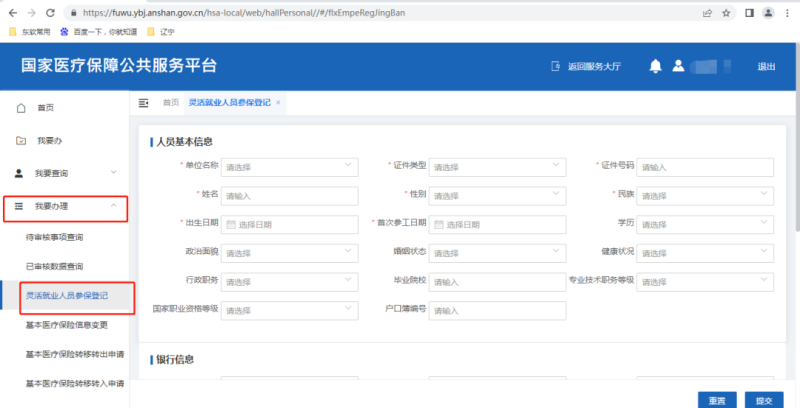
Task: Click 返回服务大厅 link in header
Action: click(585, 66)
